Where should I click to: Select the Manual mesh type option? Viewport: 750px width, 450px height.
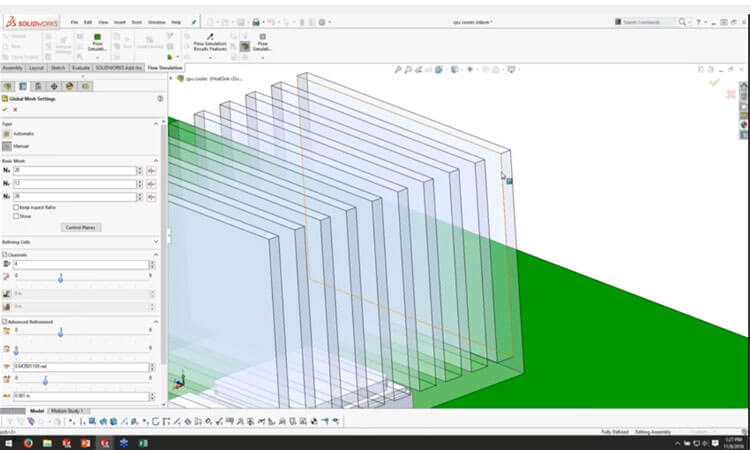8,146
